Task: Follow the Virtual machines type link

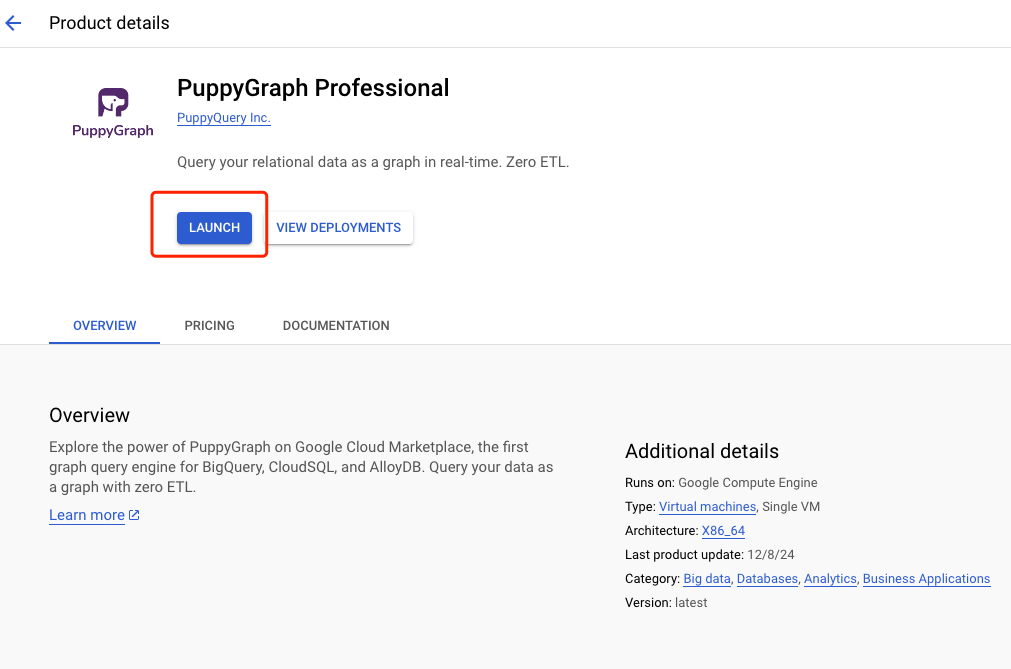Action: 707,507
